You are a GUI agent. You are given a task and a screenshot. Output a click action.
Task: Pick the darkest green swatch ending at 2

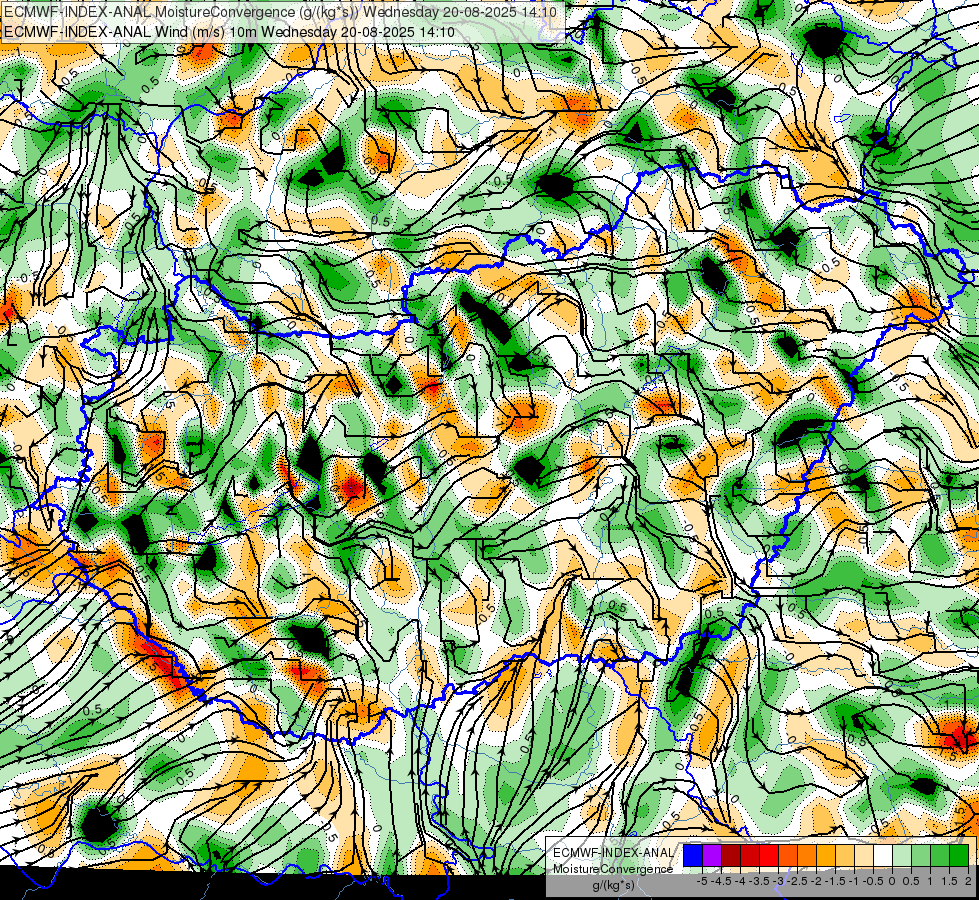(x=959, y=856)
